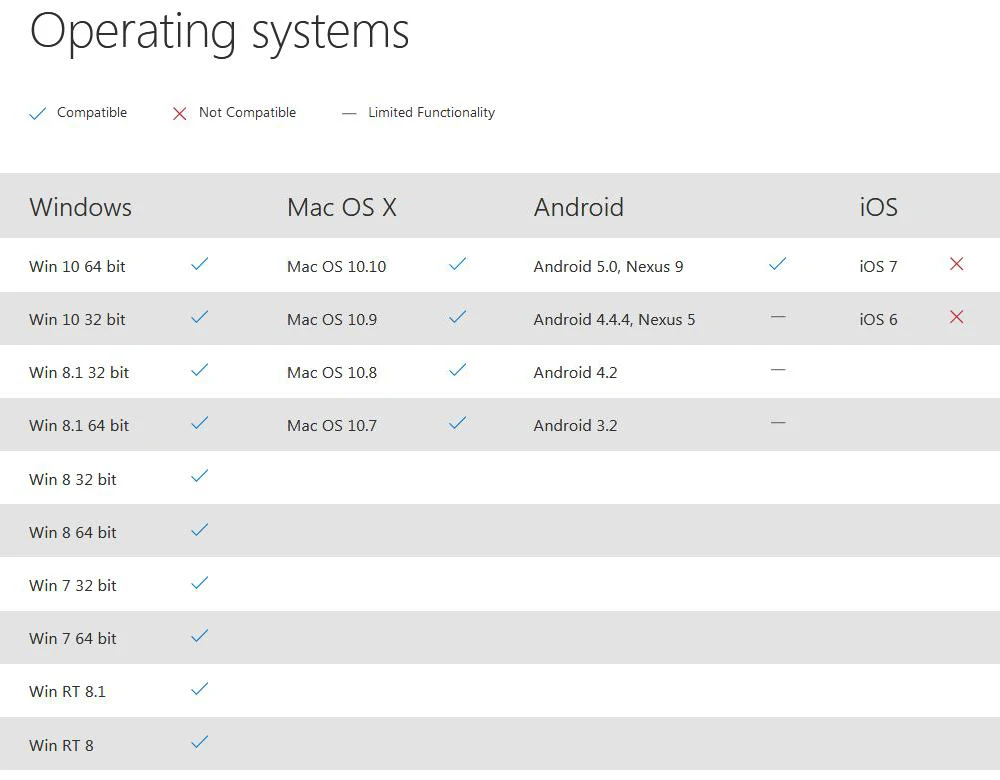
Task: Click the checkmark beside Mac OS 10.10
Action: coord(458,264)
